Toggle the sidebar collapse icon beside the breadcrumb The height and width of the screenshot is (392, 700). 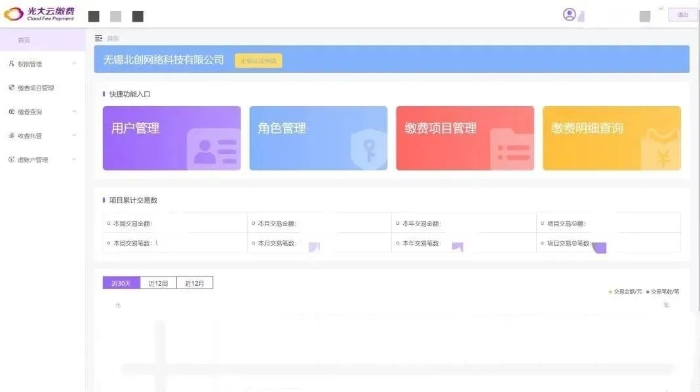click(x=99, y=38)
